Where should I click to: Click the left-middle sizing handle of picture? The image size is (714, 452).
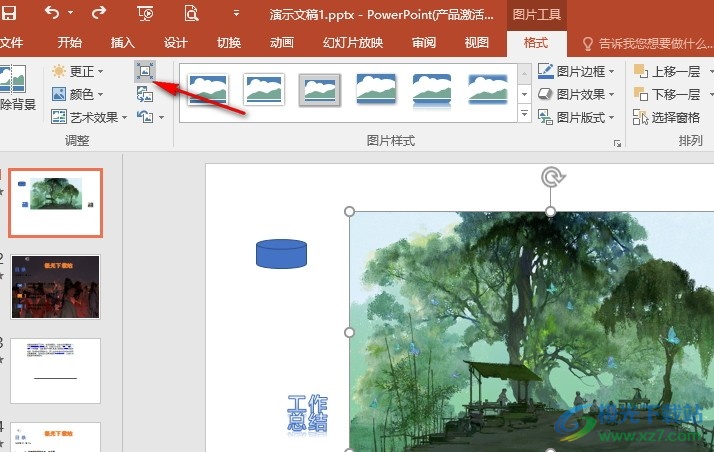pos(349,332)
